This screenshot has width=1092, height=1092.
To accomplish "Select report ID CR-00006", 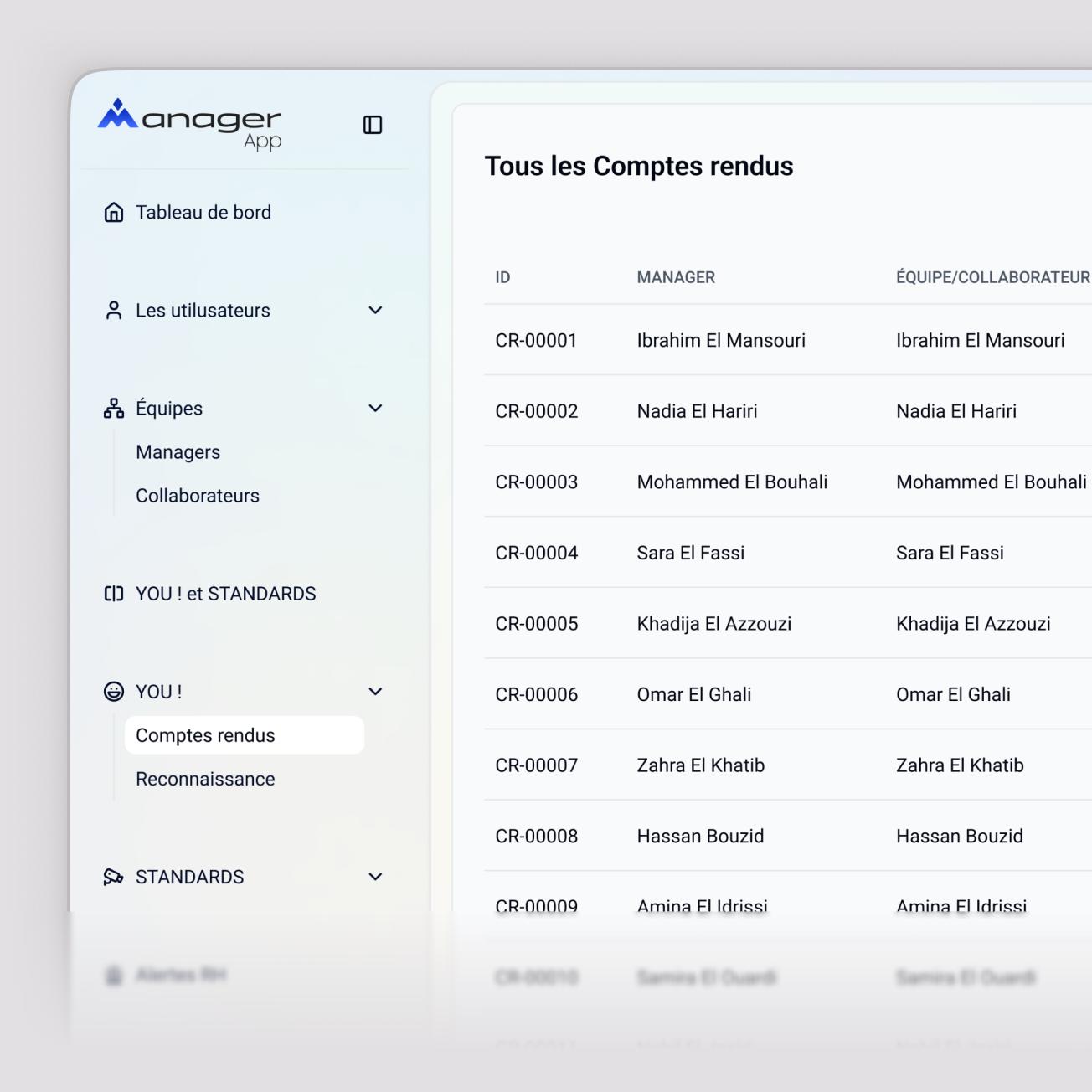I will 537,694.
